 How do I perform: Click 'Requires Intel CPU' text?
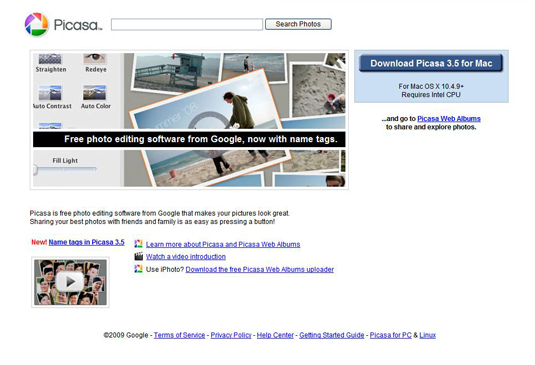click(431, 95)
